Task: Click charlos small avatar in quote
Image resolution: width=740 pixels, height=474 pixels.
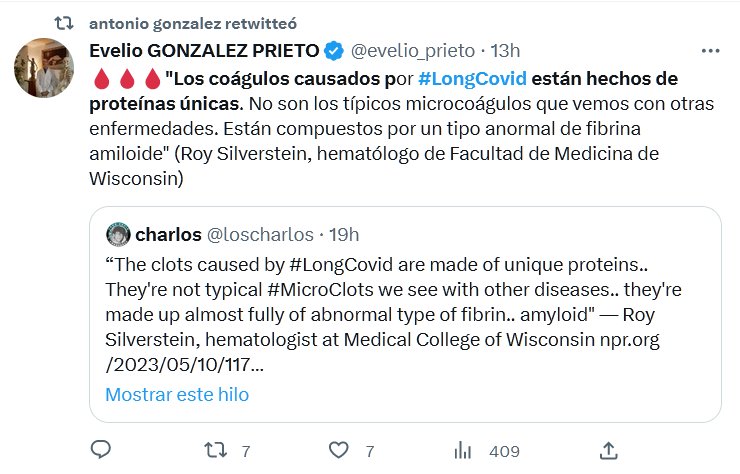Action: click(119, 235)
